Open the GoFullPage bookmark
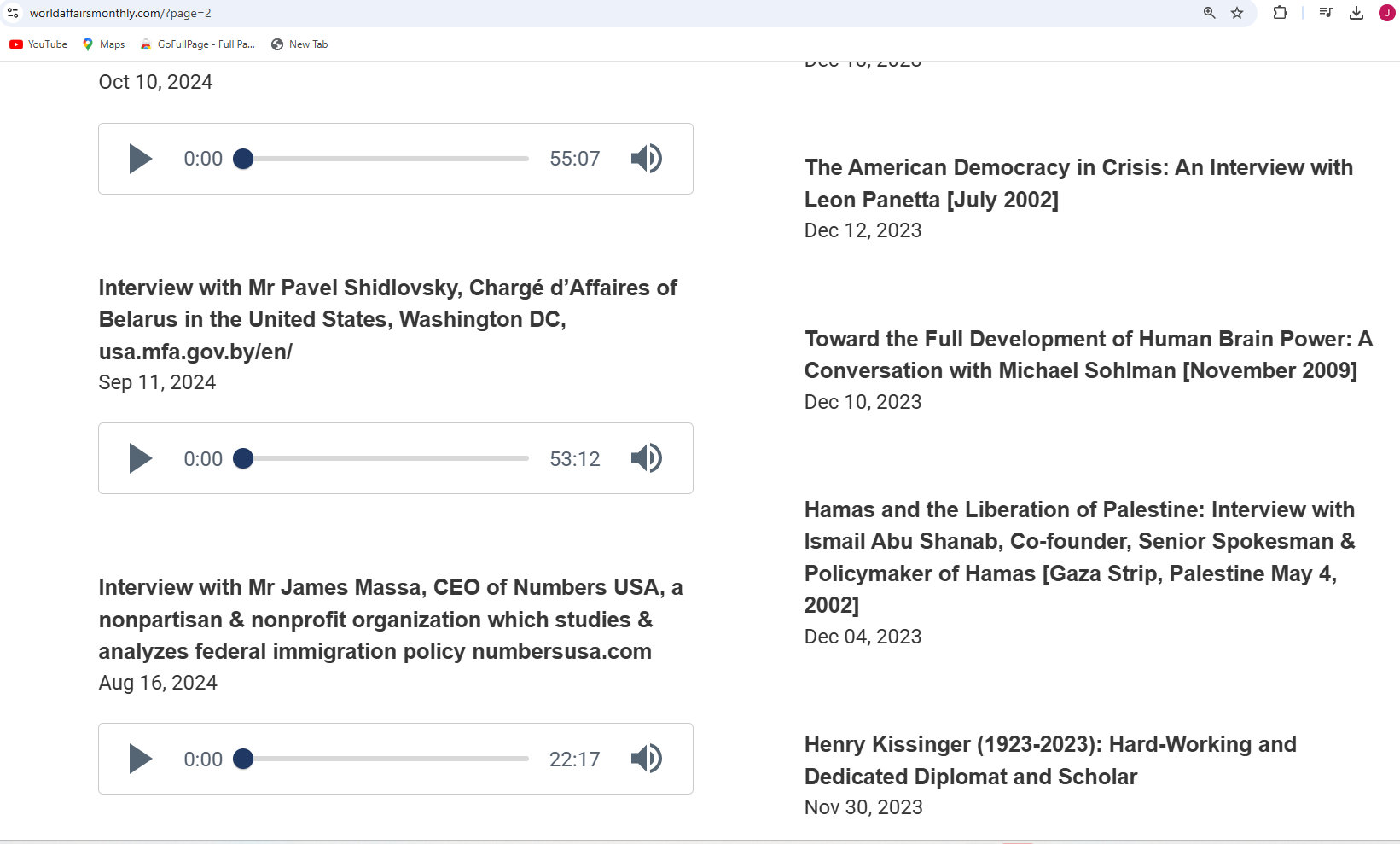The height and width of the screenshot is (844, 1400). [x=198, y=44]
